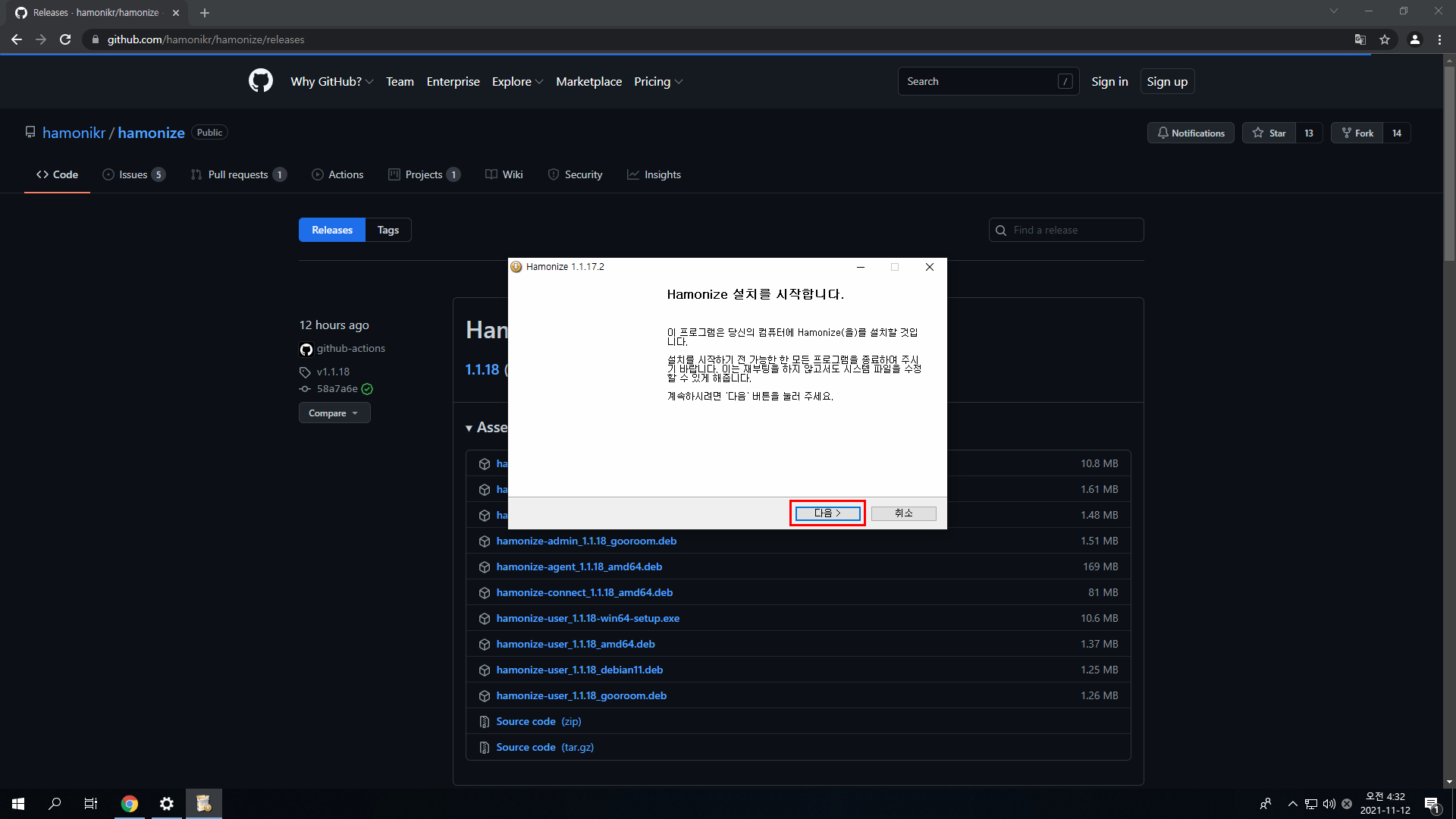Open the Issues tab
The image size is (1456, 819).
coord(134,174)
